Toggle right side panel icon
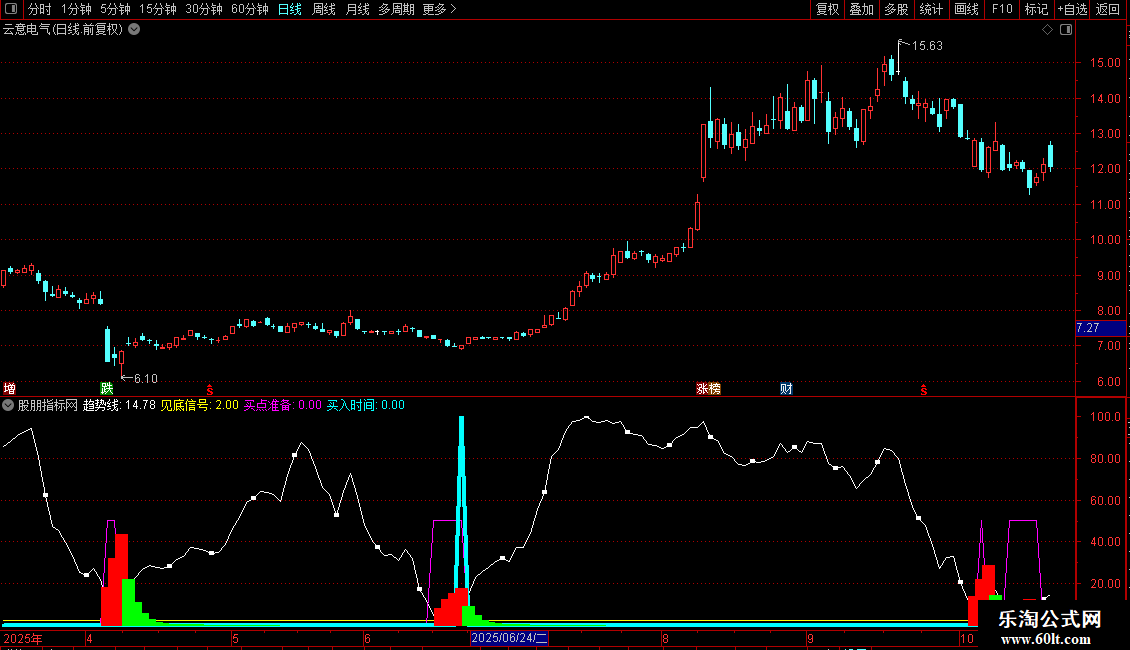The height and width of the screenshot is (650, 1130). [x=1066, y=30]
